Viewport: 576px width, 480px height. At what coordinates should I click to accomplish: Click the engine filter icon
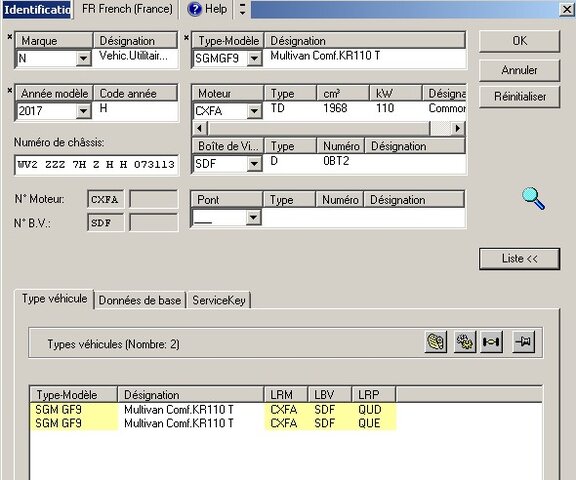(x=436, y=342)
